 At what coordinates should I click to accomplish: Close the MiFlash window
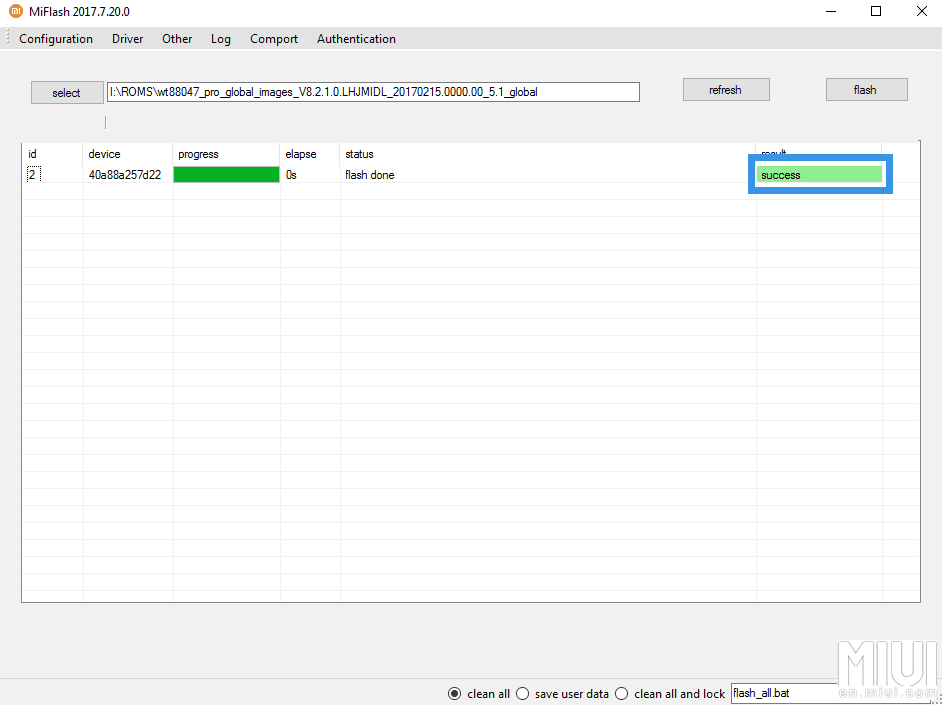[x=921, y=11]
